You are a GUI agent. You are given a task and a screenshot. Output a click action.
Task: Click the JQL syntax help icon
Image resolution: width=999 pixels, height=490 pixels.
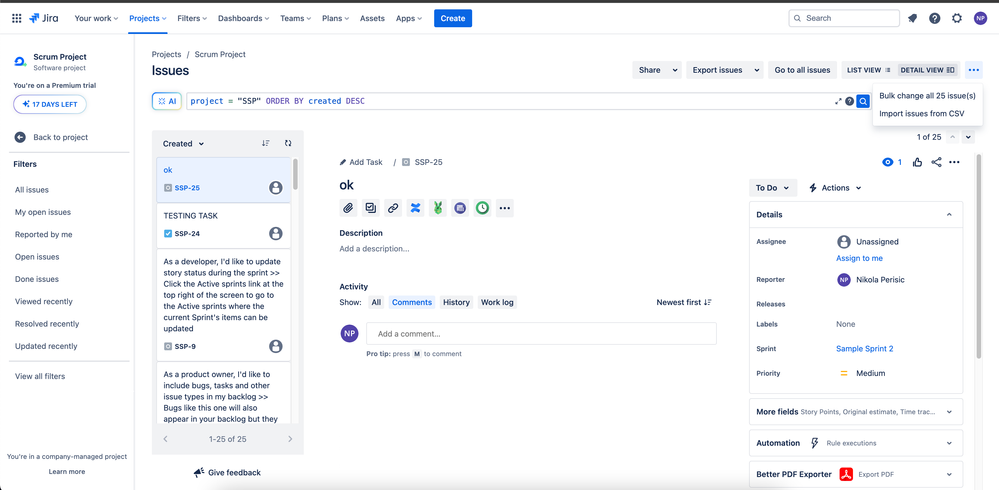pyautogui.click(x=849, y=101)
